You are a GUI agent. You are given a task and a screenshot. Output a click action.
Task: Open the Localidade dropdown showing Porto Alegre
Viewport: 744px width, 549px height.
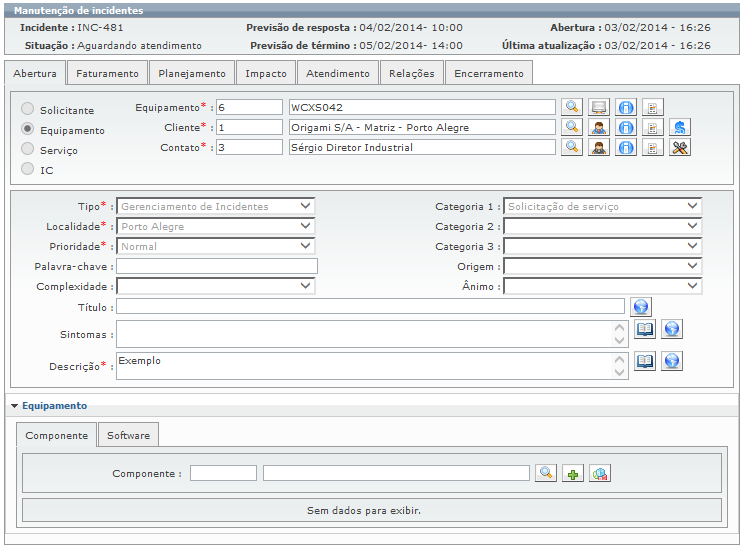pyautogui.click(x=215, y=226)
